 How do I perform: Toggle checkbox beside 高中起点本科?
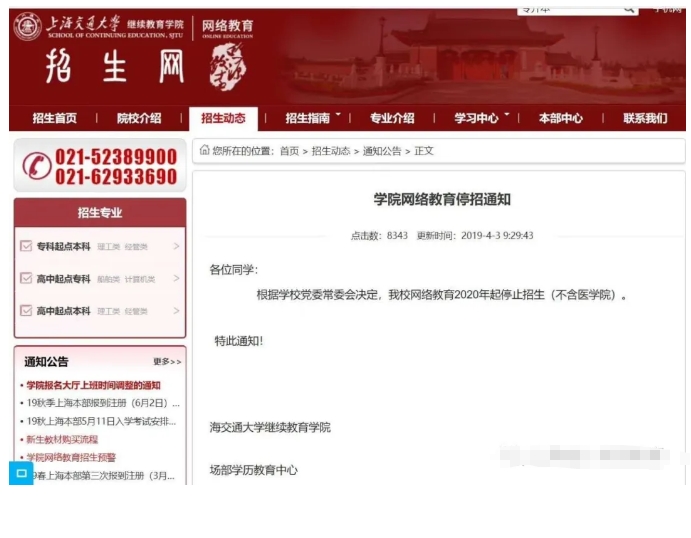26,310
